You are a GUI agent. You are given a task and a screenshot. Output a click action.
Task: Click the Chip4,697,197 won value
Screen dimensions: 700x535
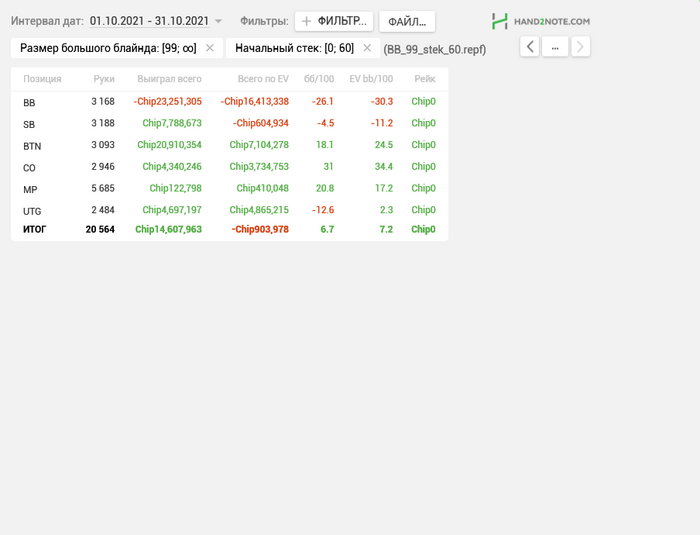(172, 210)
